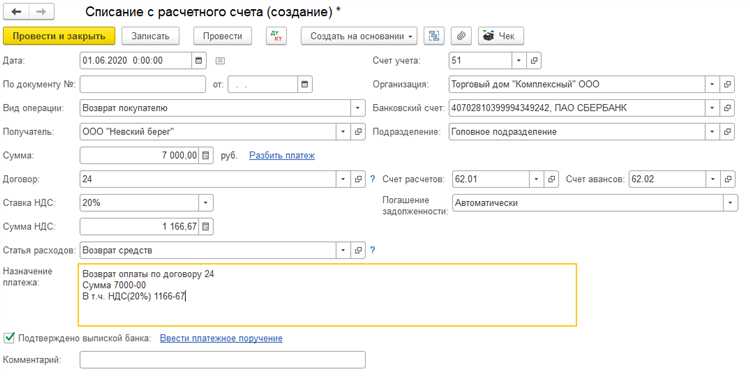The height and width of the screenshot is (376, 750).
Task: Focus the Комментарий input field
Action: coord(222,360)
